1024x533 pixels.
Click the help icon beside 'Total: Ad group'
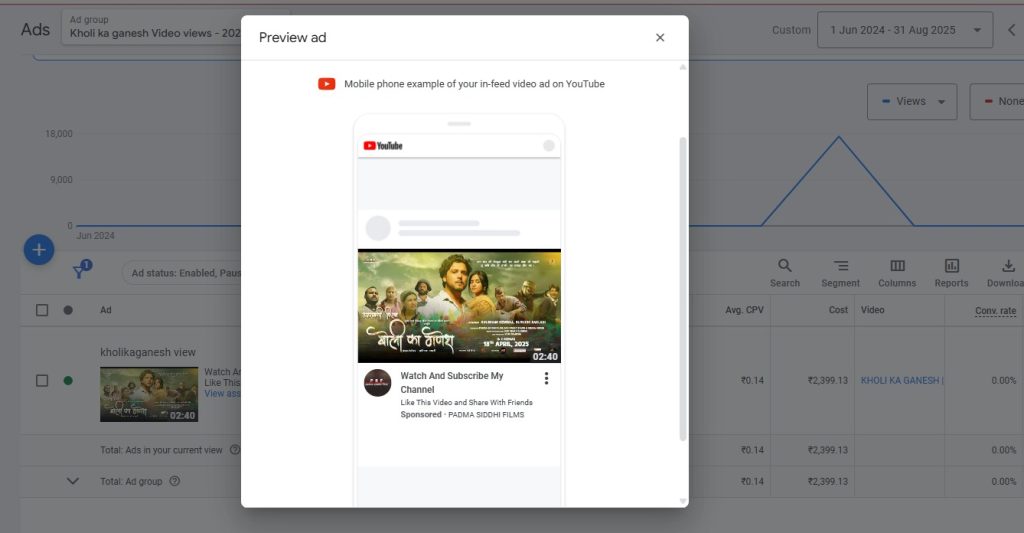[x=174, y=481]
